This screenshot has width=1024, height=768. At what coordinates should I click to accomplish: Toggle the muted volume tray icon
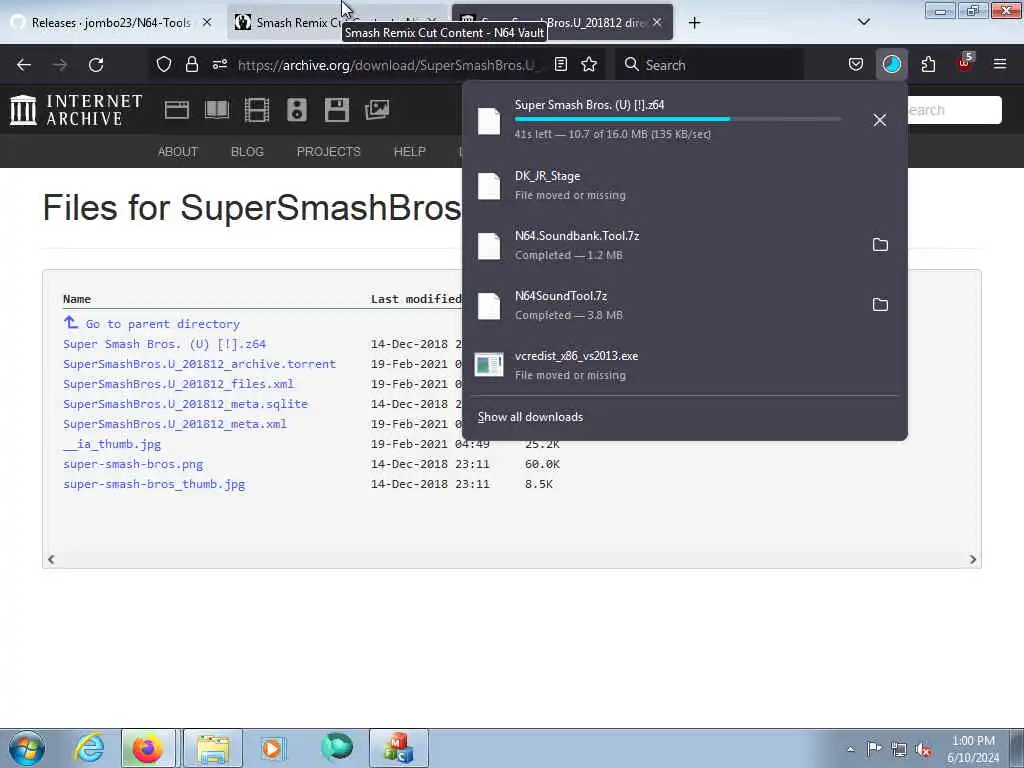click(923, 749)
